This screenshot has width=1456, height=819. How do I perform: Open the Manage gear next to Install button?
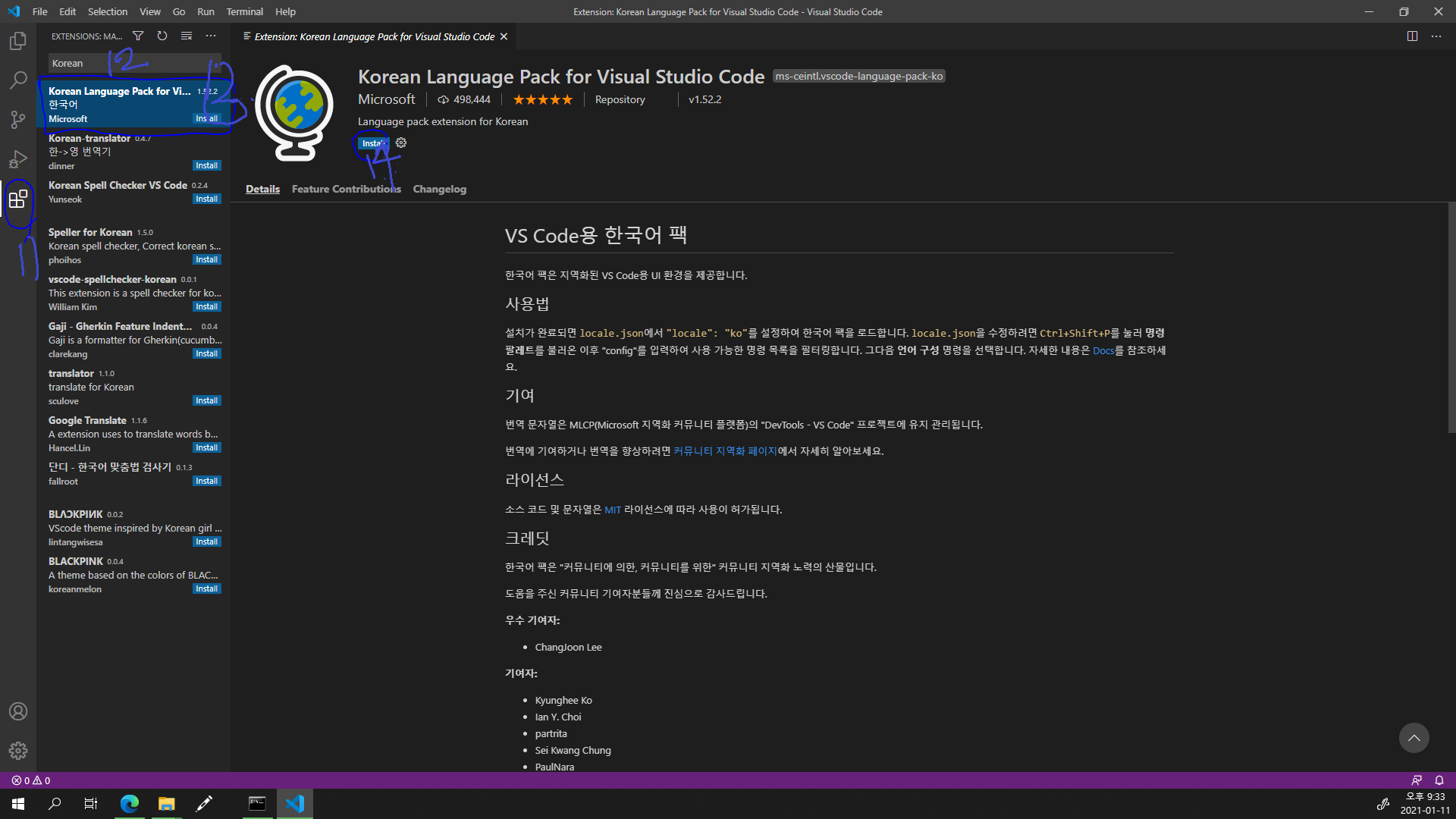point(401,143)
